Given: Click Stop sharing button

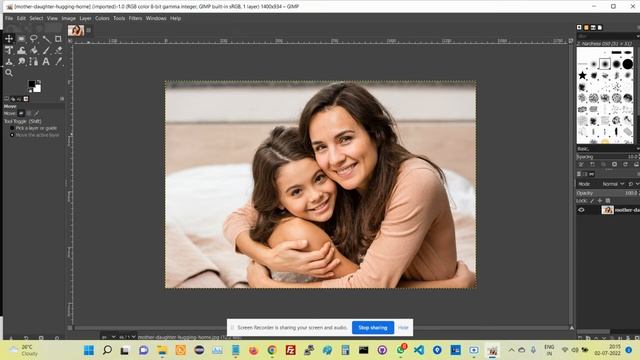Looking at the screenshot, I should coord(373,327).
